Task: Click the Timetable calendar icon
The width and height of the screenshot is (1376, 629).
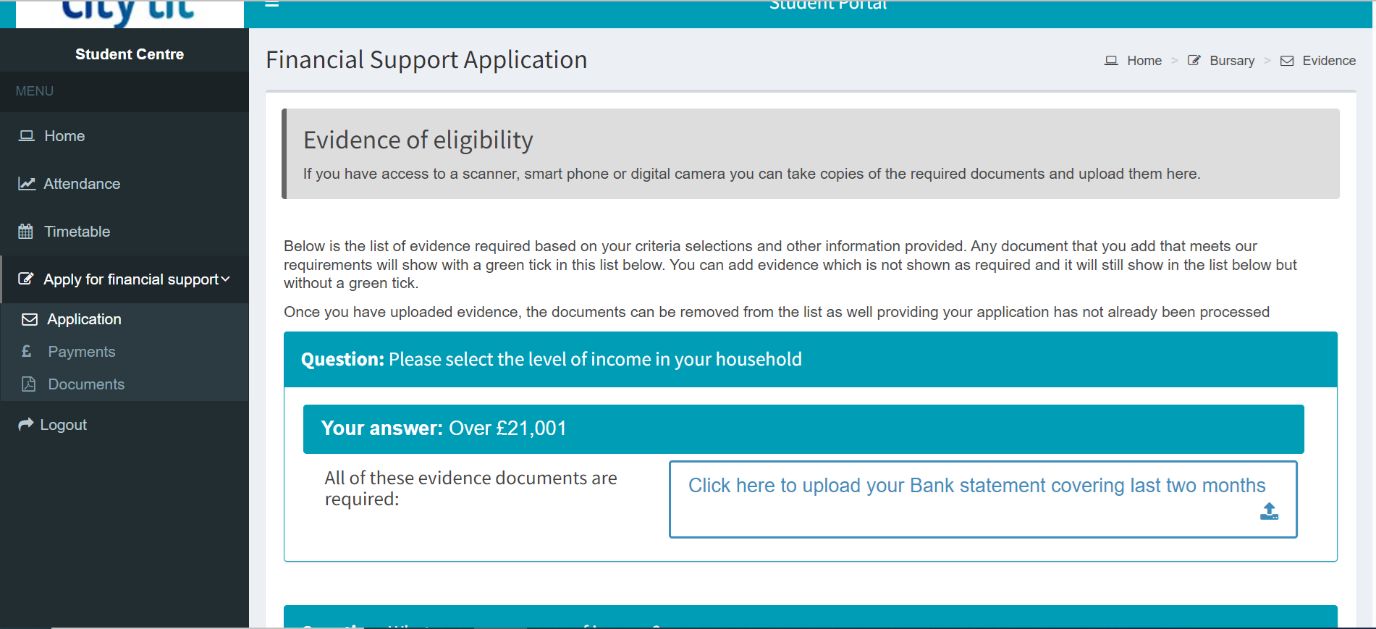Action: (27, 232)
